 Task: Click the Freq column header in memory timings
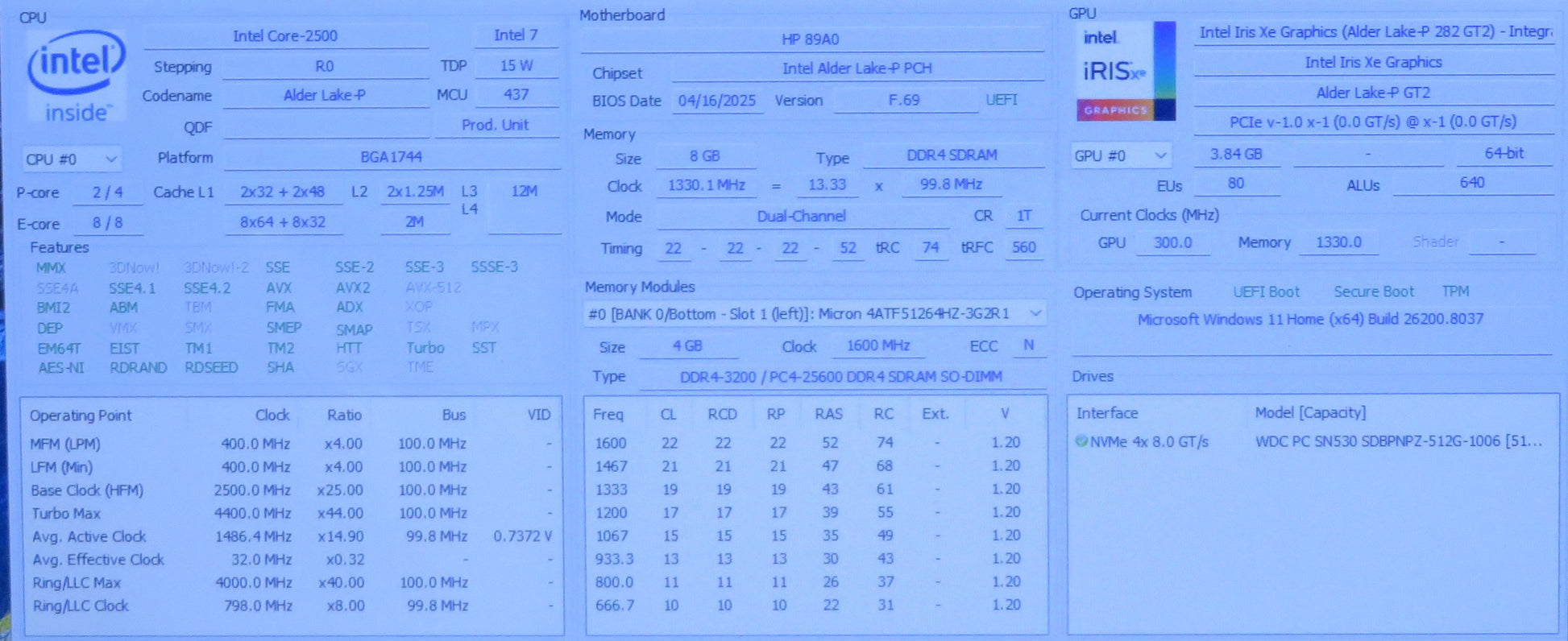608,414
